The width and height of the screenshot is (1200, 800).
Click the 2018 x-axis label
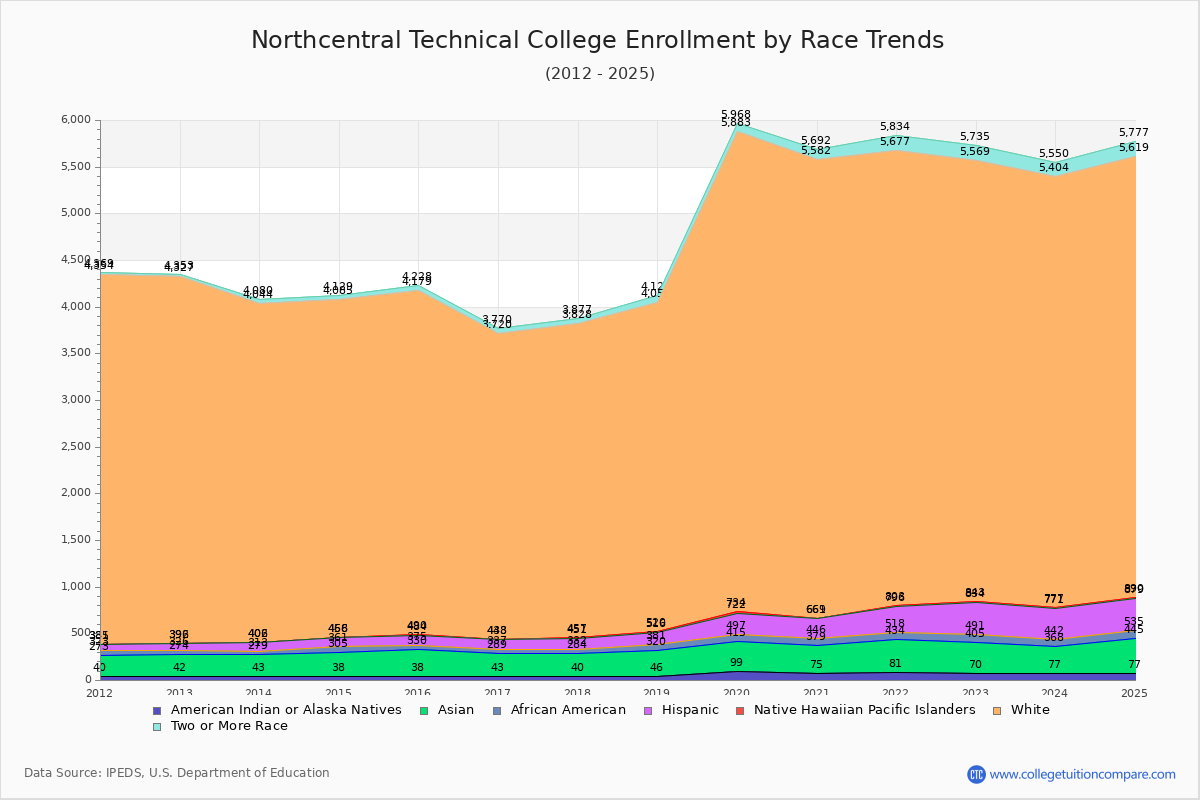coord(577,693)
